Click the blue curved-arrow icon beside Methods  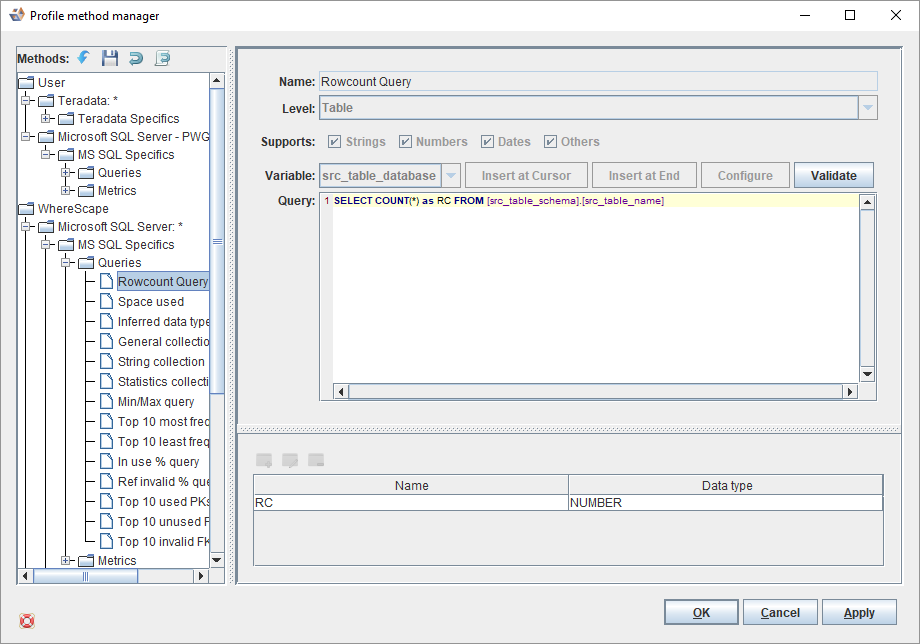pos(84,57)
